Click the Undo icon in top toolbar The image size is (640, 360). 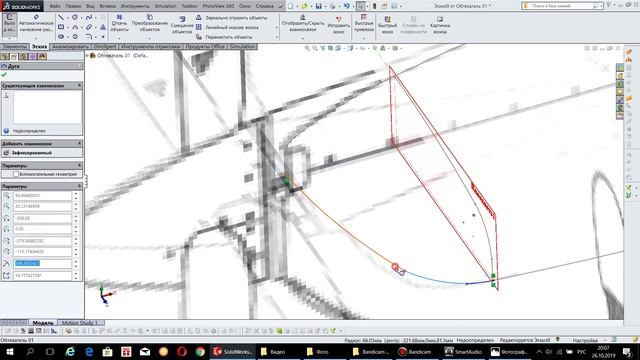[346, 6]
